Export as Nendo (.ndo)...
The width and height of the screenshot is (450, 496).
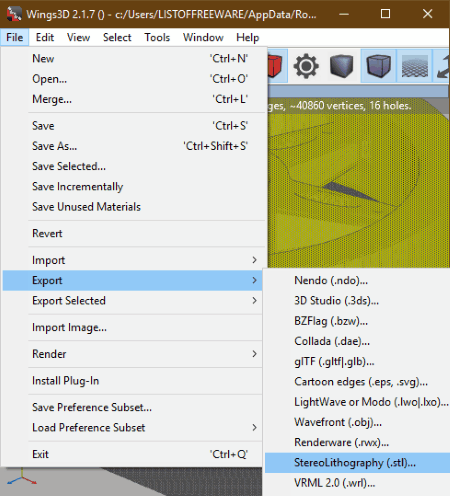[x=357, y=281]
